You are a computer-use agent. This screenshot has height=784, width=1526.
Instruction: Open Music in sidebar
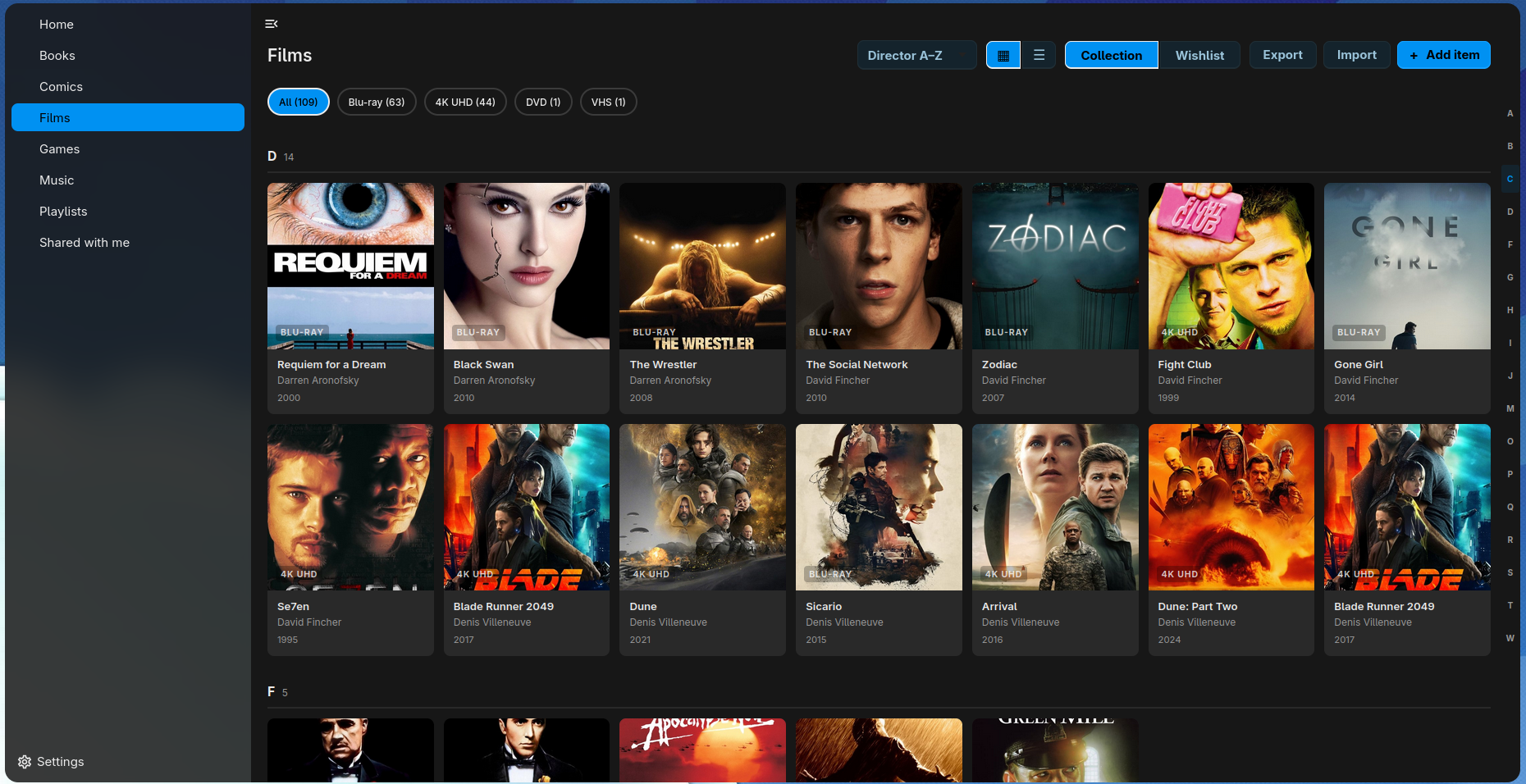coord(128,180)
